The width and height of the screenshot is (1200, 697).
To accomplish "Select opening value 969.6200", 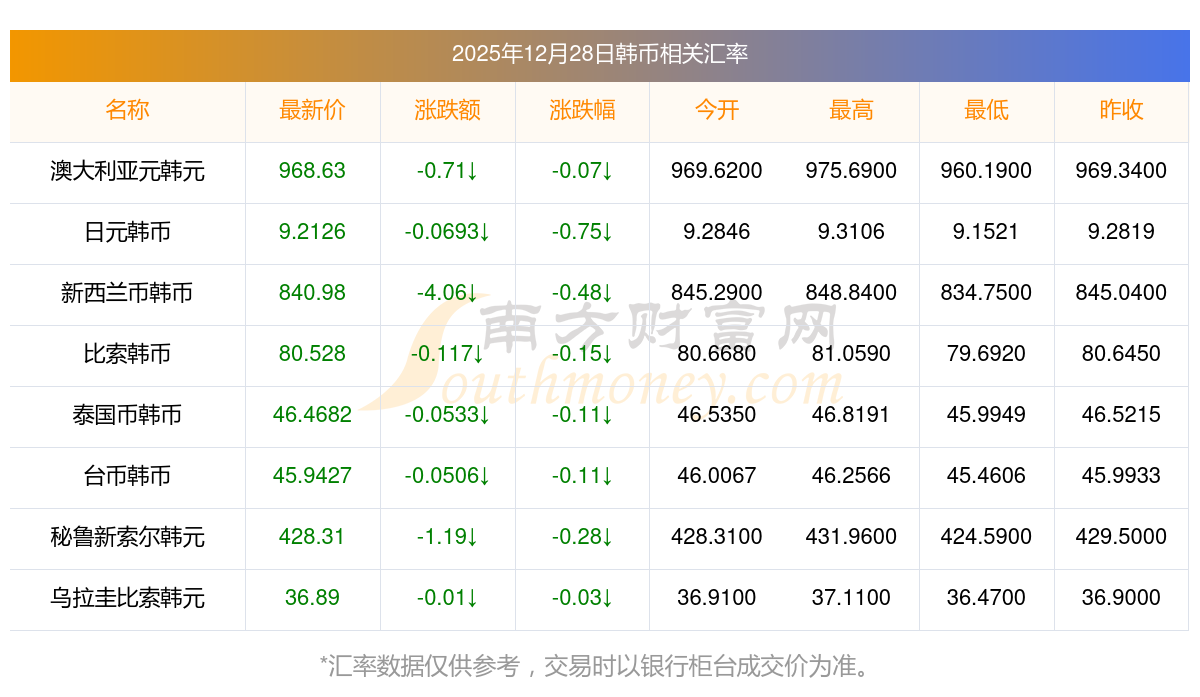I will (717, 171).
